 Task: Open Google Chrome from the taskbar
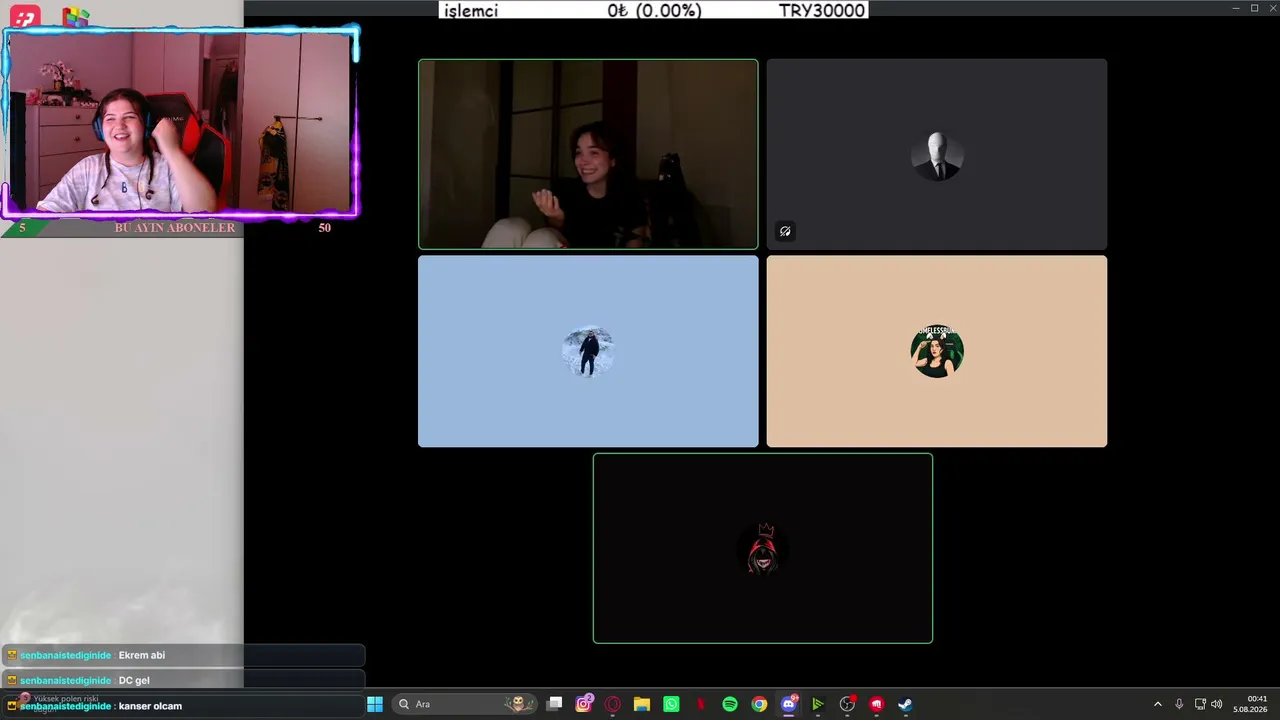point(759,704)
